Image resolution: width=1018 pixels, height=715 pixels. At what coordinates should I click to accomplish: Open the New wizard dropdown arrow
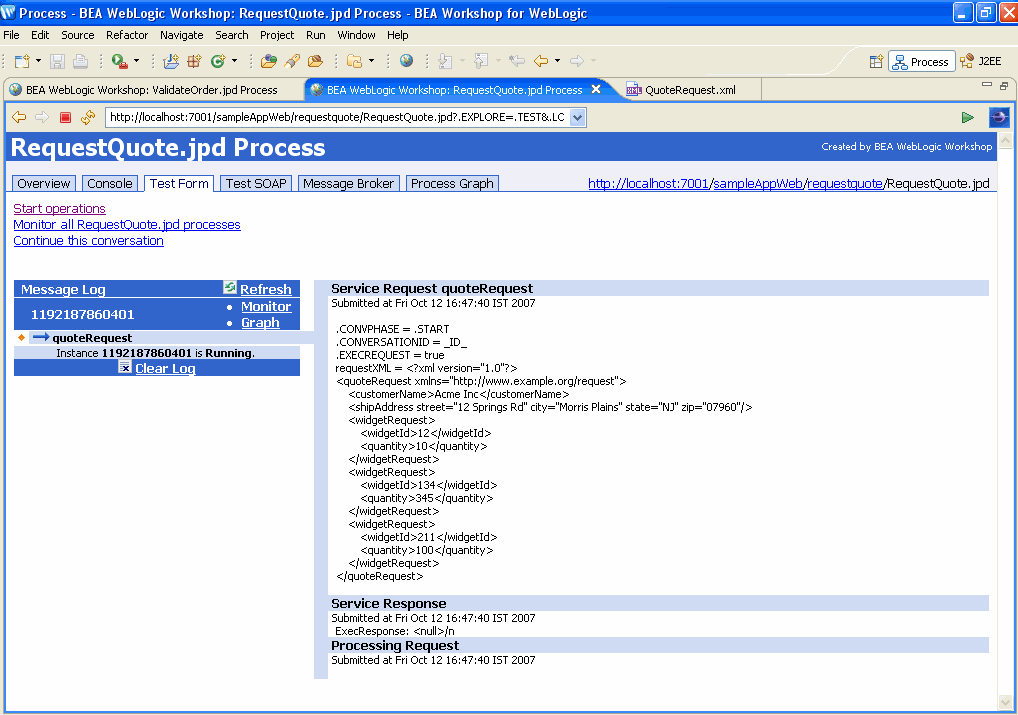(38, 61)
